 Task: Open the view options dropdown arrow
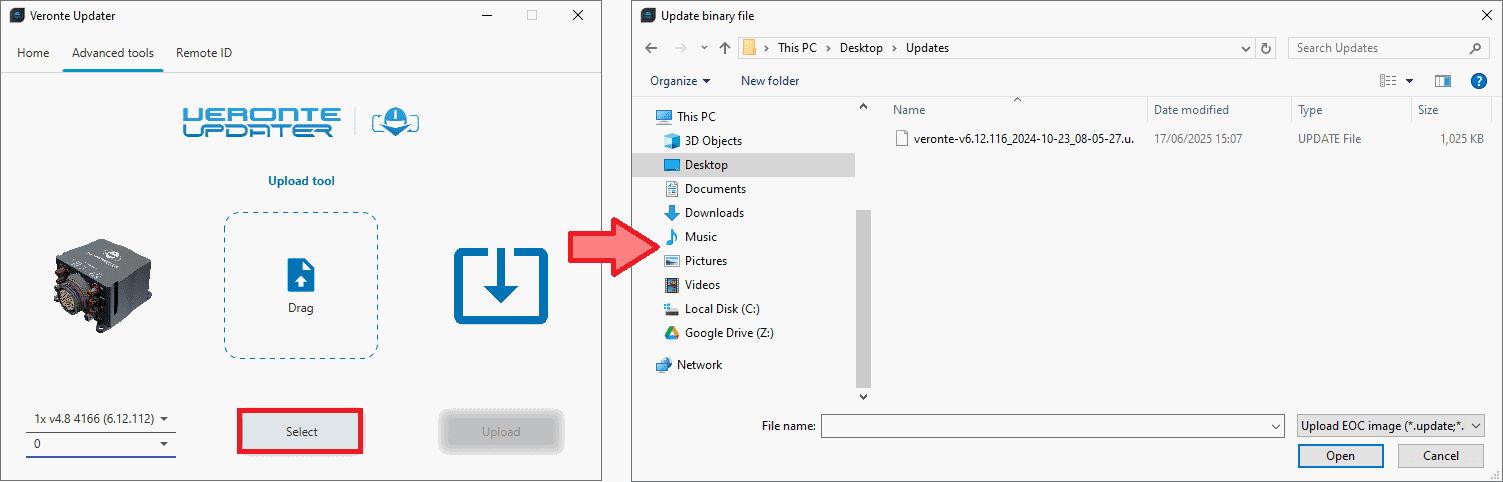point(1410,81)
